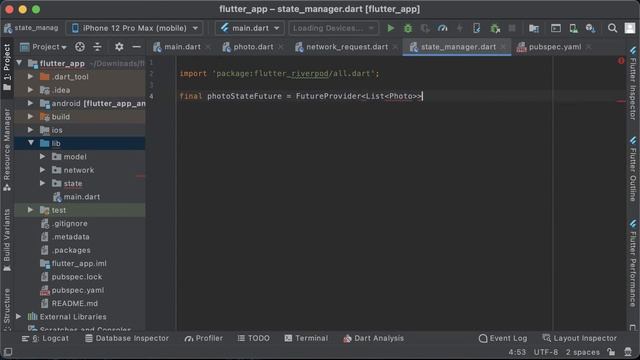The image size is (640, 360).
Task: Open Flutter Inspector side panel
Action: point(633,83)
